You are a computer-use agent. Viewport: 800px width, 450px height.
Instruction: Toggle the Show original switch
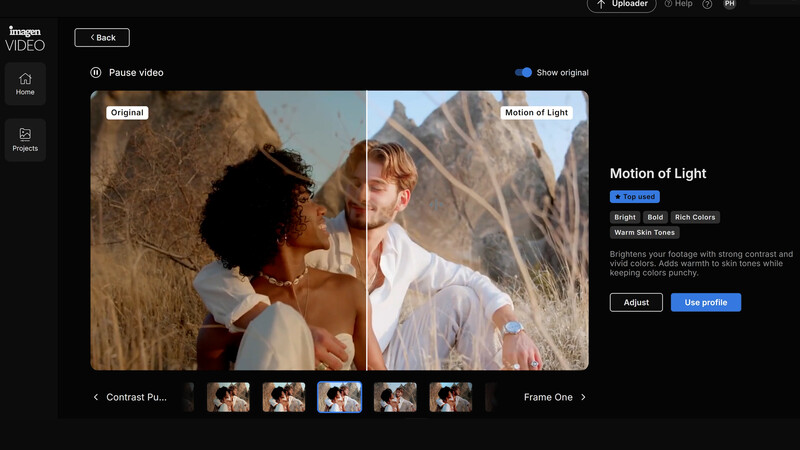pos(523,72)
